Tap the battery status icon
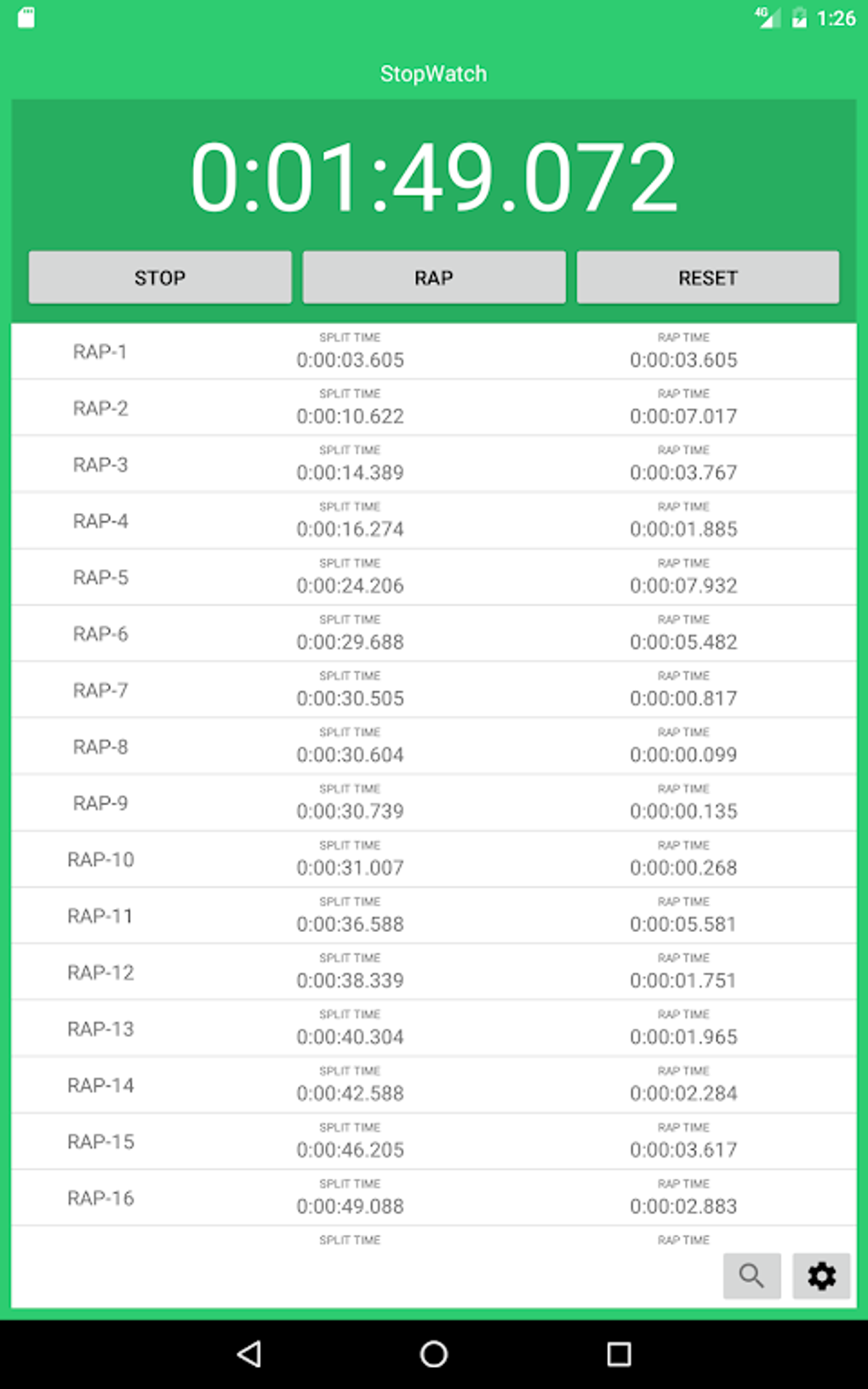868x1389 pixels. point(799,18)
